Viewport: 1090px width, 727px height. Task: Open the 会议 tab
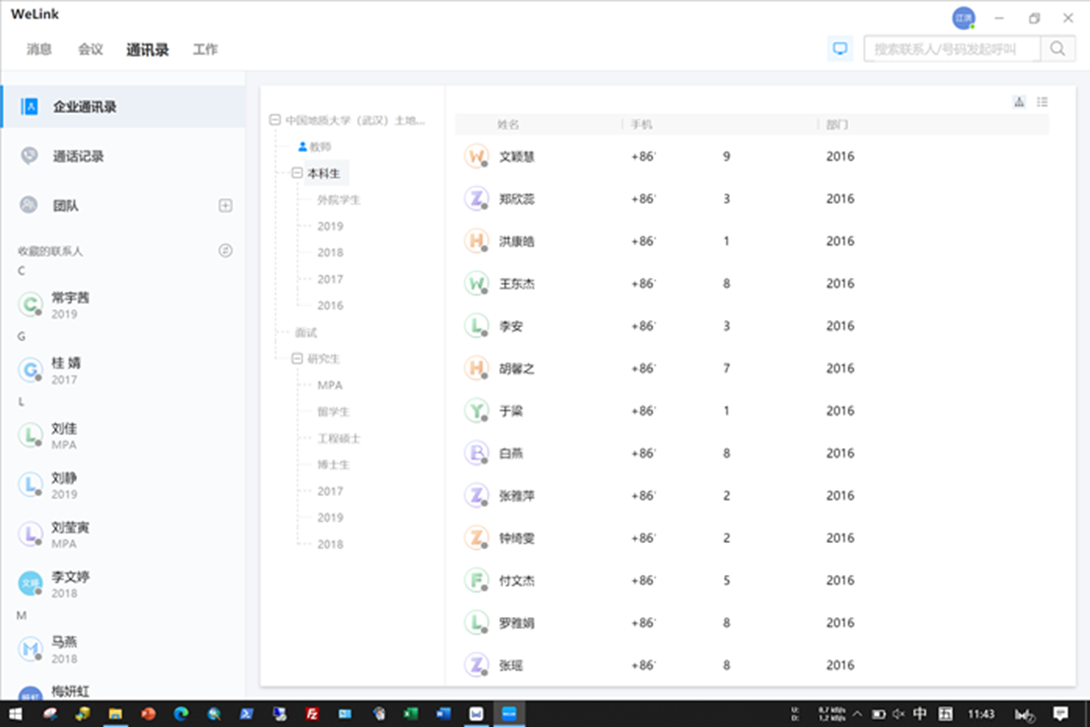coord(91,49)
